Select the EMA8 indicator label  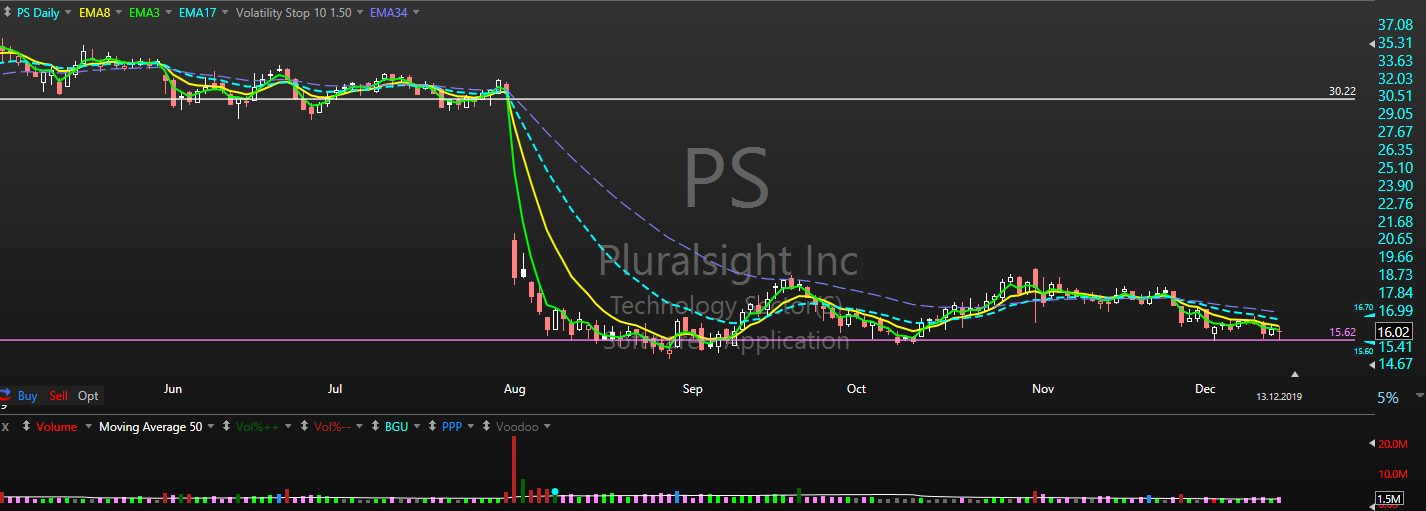(95, 14)
